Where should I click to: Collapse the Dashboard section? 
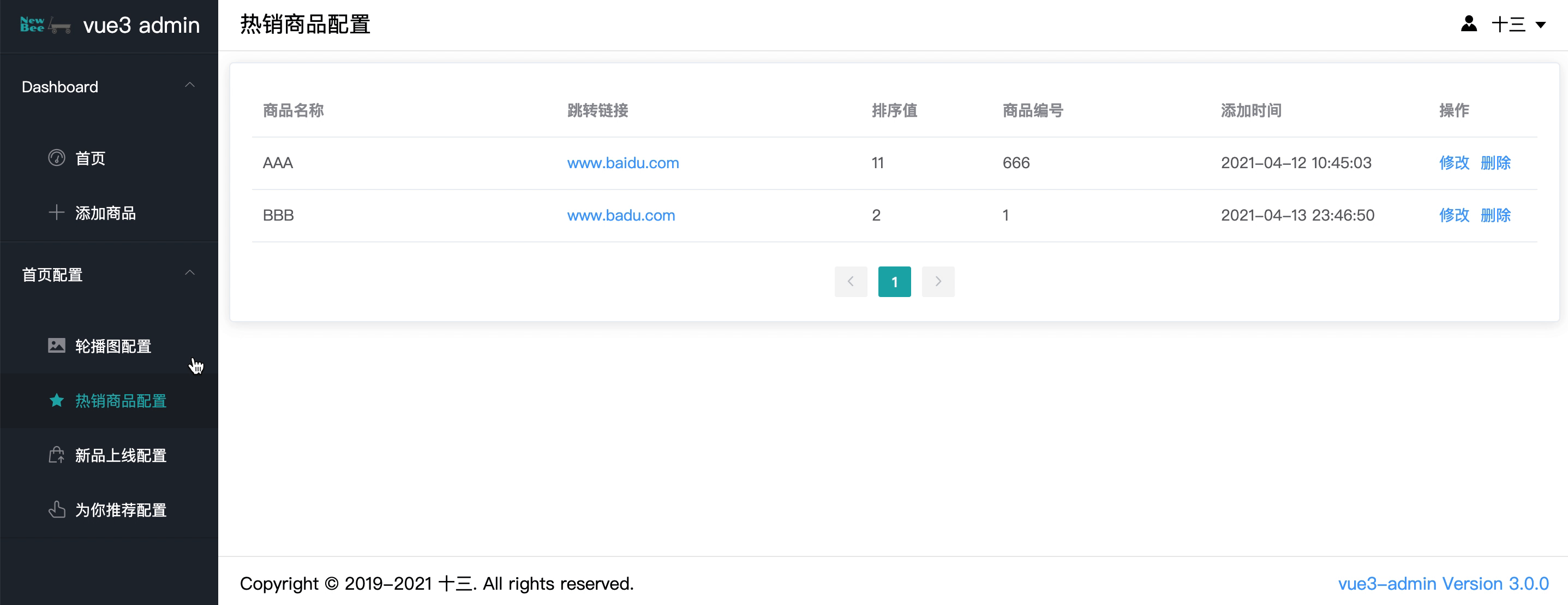tap(190, 85)
